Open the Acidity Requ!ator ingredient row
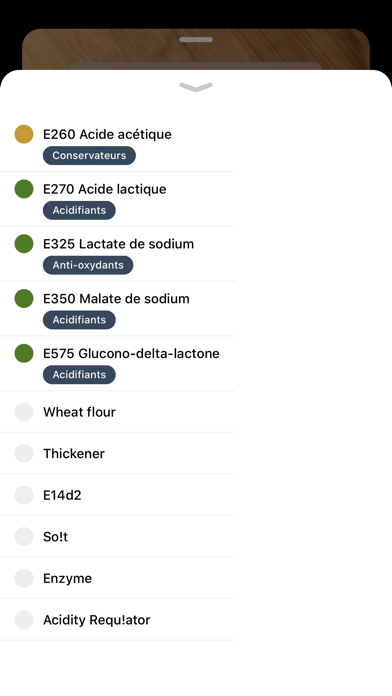 coord(117,620)
